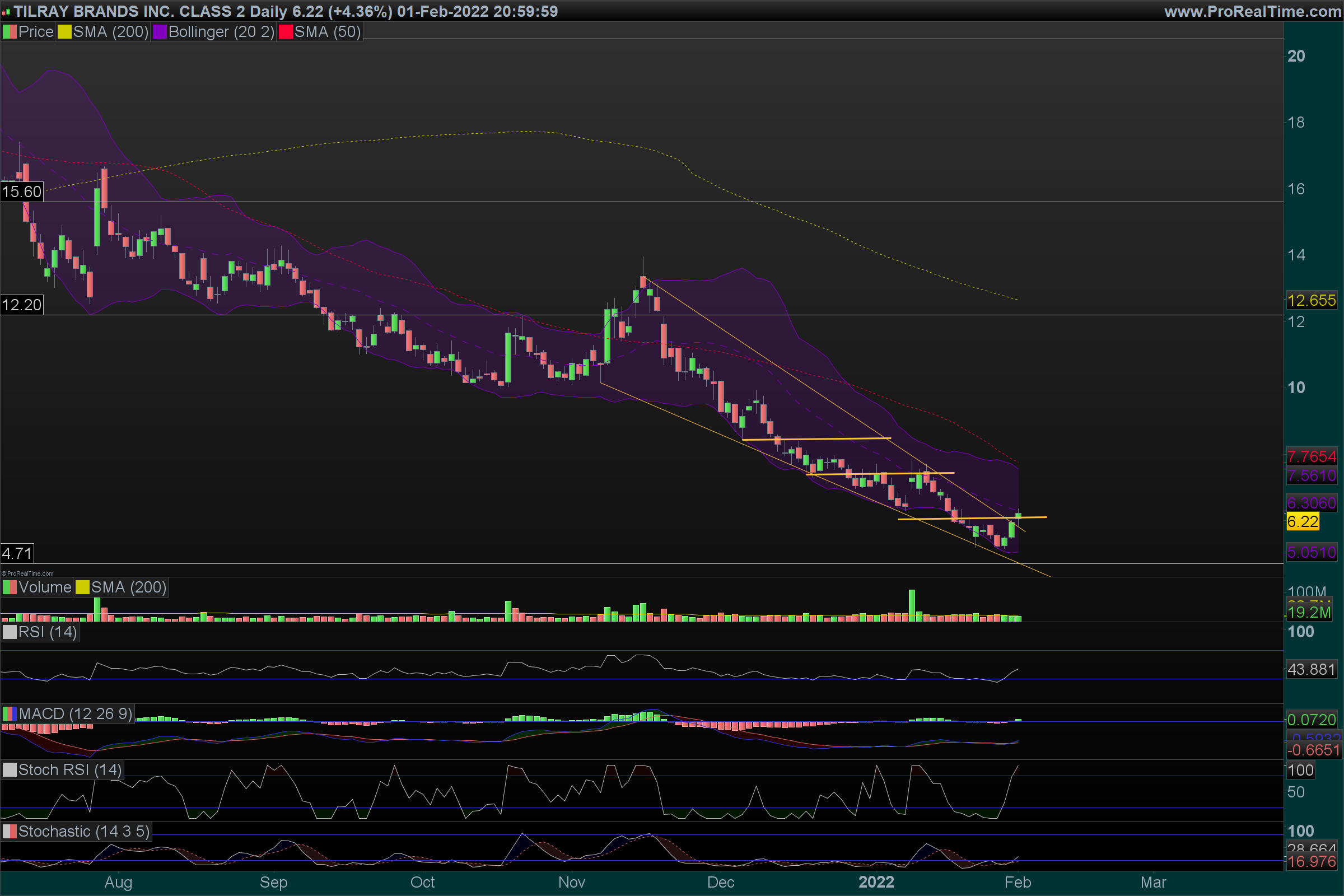
Task: Select the 4.71 support line label
Action: [x=17, y=553]
